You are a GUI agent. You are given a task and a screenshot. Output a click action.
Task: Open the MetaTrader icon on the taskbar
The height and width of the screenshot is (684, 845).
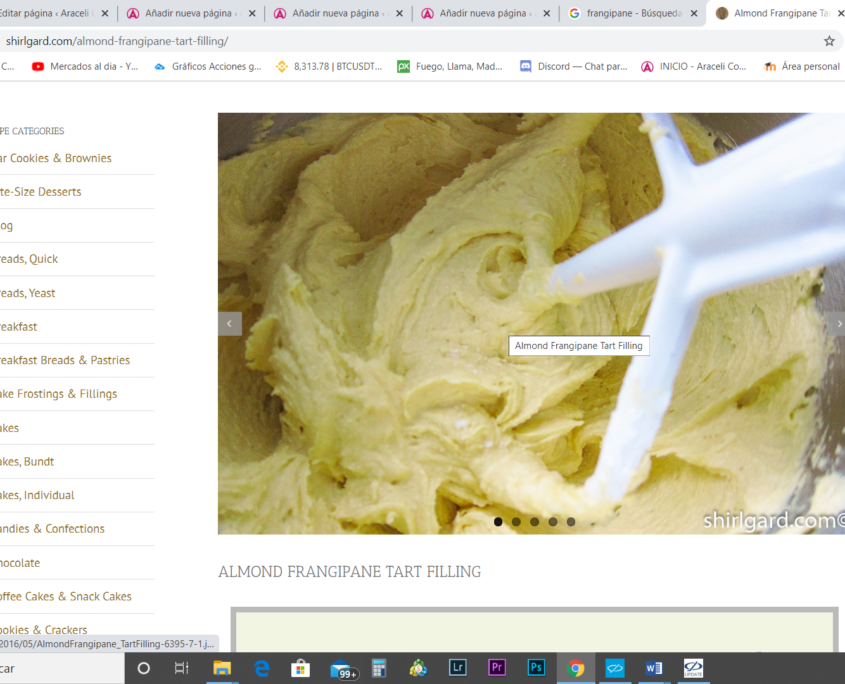coord(418,668)
